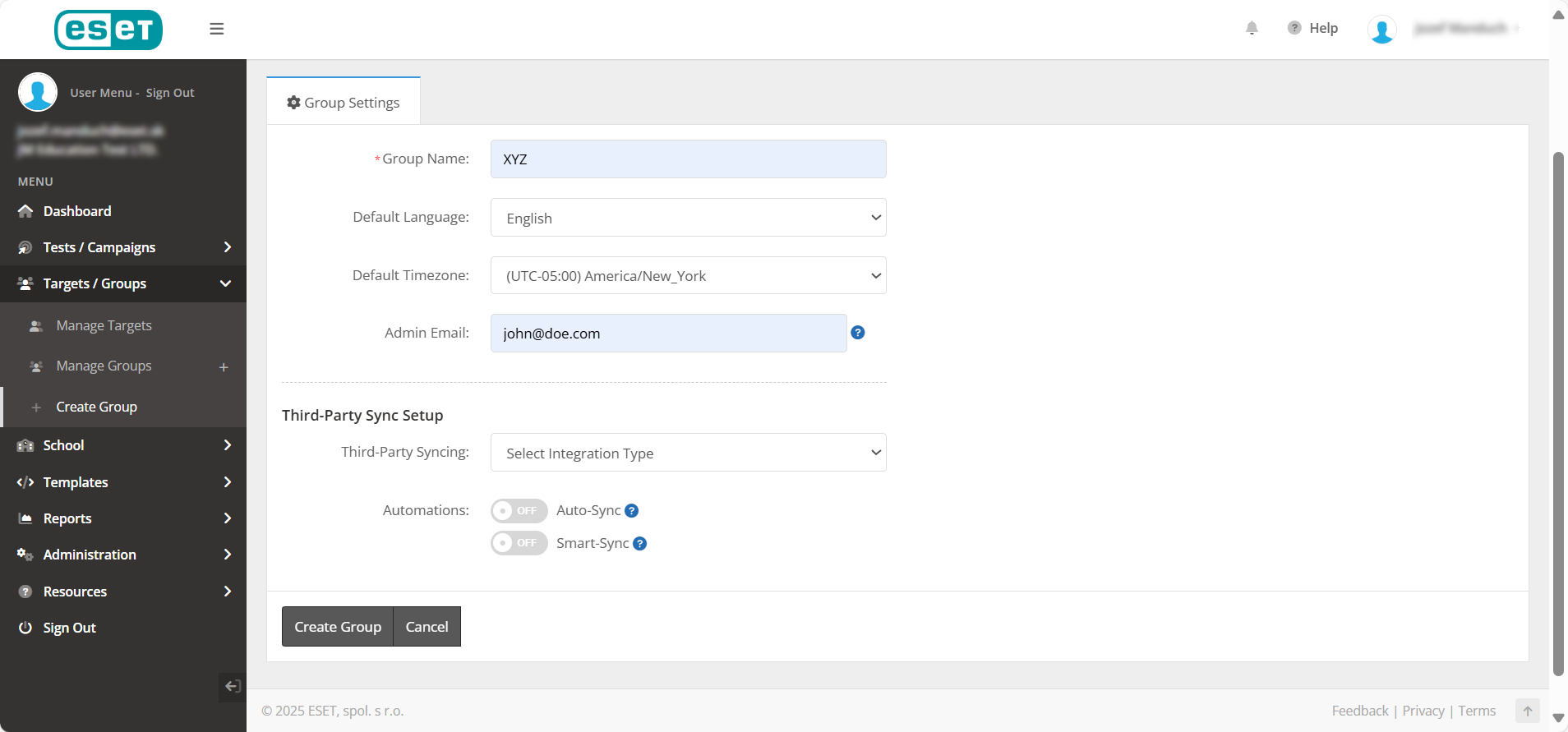Click the back-to-top arrow icon
Screen dimensions: 1568x732
coord(1528,711)
